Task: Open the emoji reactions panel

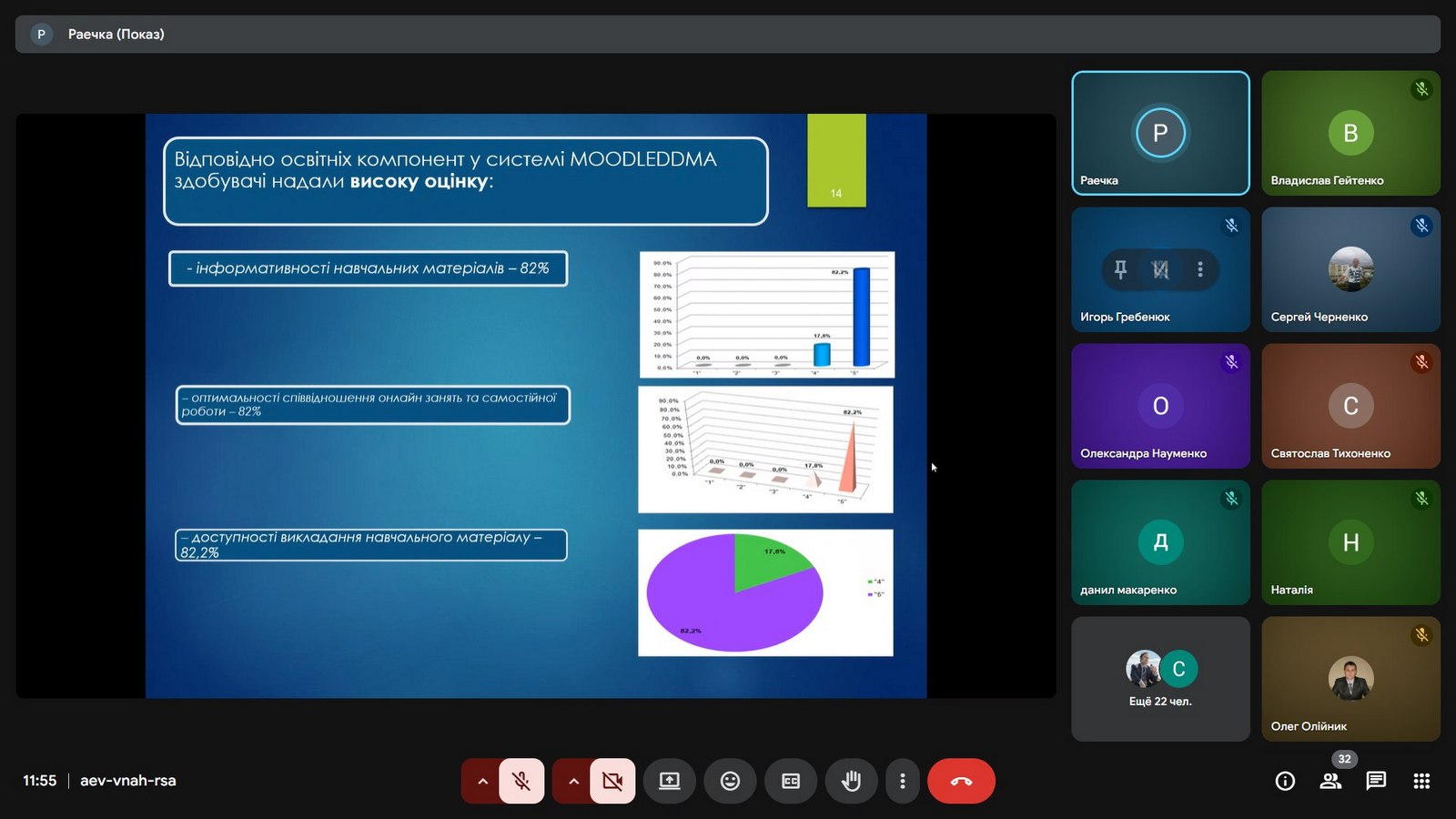Action: pos(730,781)
